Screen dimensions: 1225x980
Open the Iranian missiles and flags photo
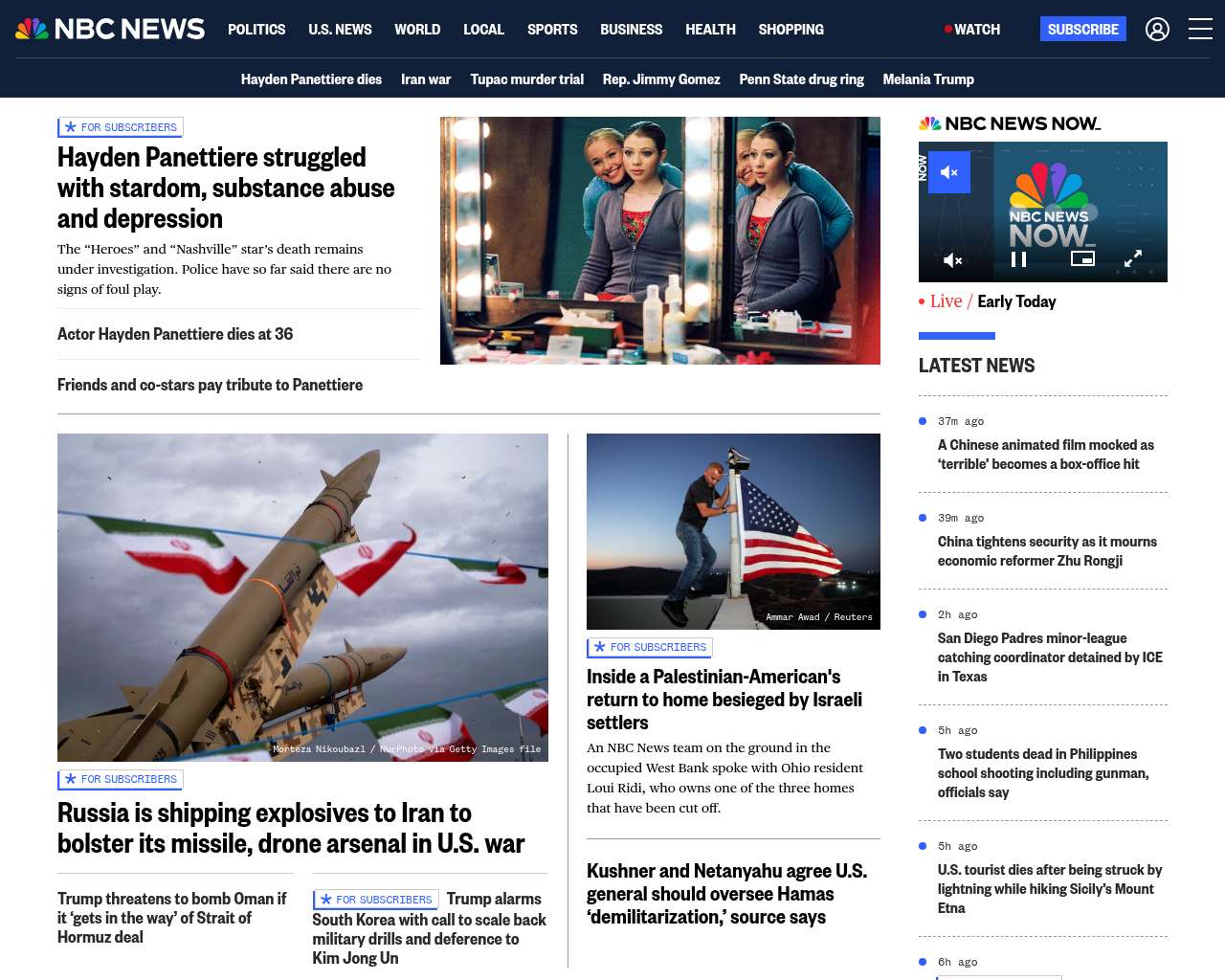point(302,597)
